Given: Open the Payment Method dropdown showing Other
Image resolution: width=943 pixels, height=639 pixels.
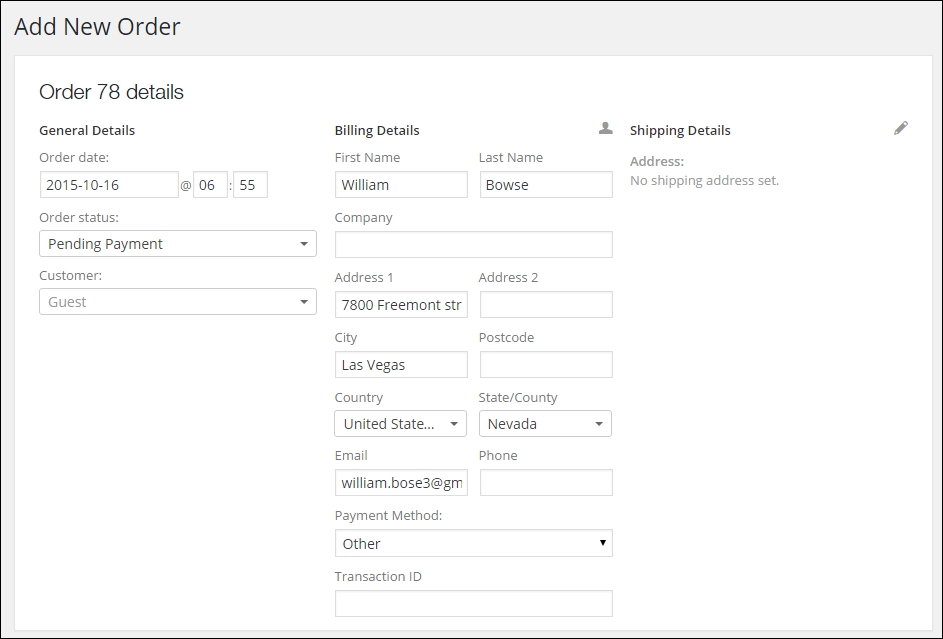Looking at the screenshot, I should 473,543.
